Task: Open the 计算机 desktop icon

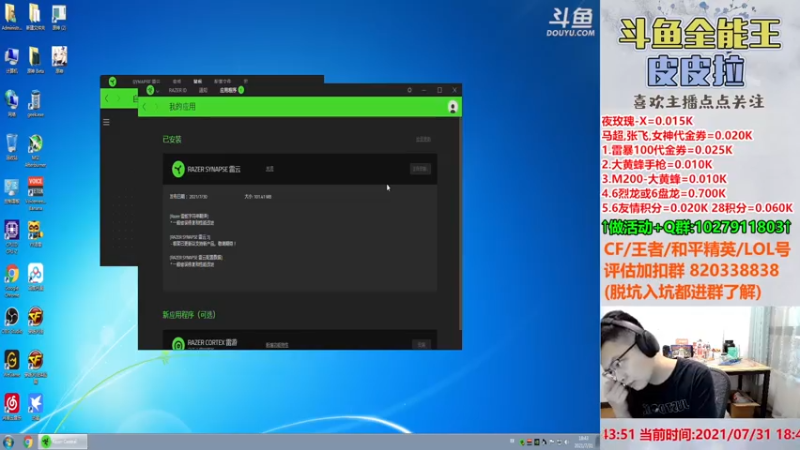Action: tap(11, 60)
